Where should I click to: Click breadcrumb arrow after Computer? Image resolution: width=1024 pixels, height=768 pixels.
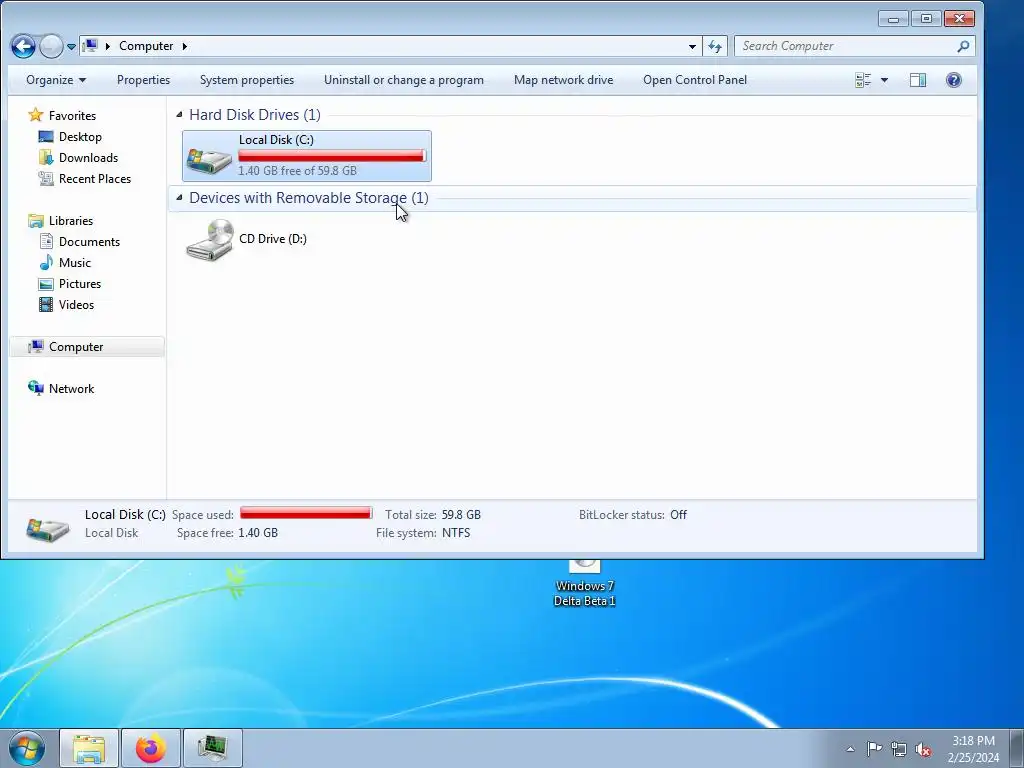tap(185, 46)
